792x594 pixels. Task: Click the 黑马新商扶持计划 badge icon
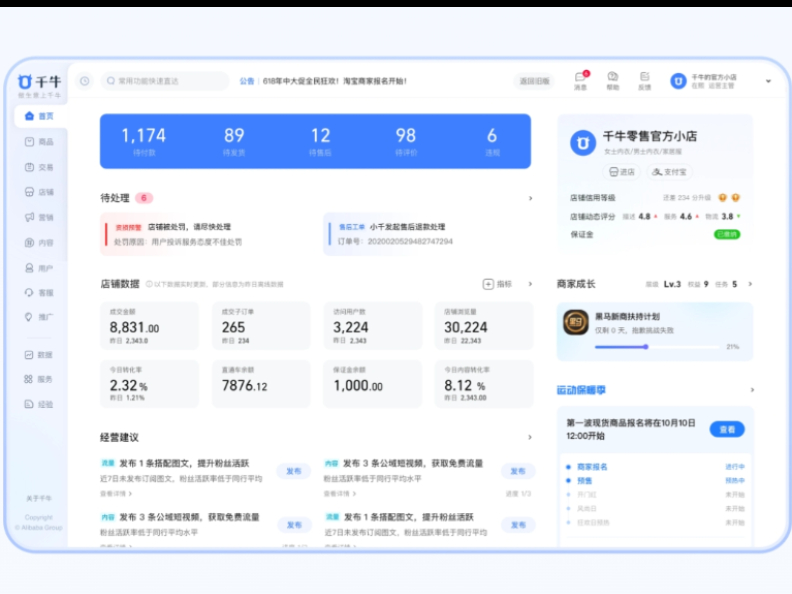[x=576, y=322]
